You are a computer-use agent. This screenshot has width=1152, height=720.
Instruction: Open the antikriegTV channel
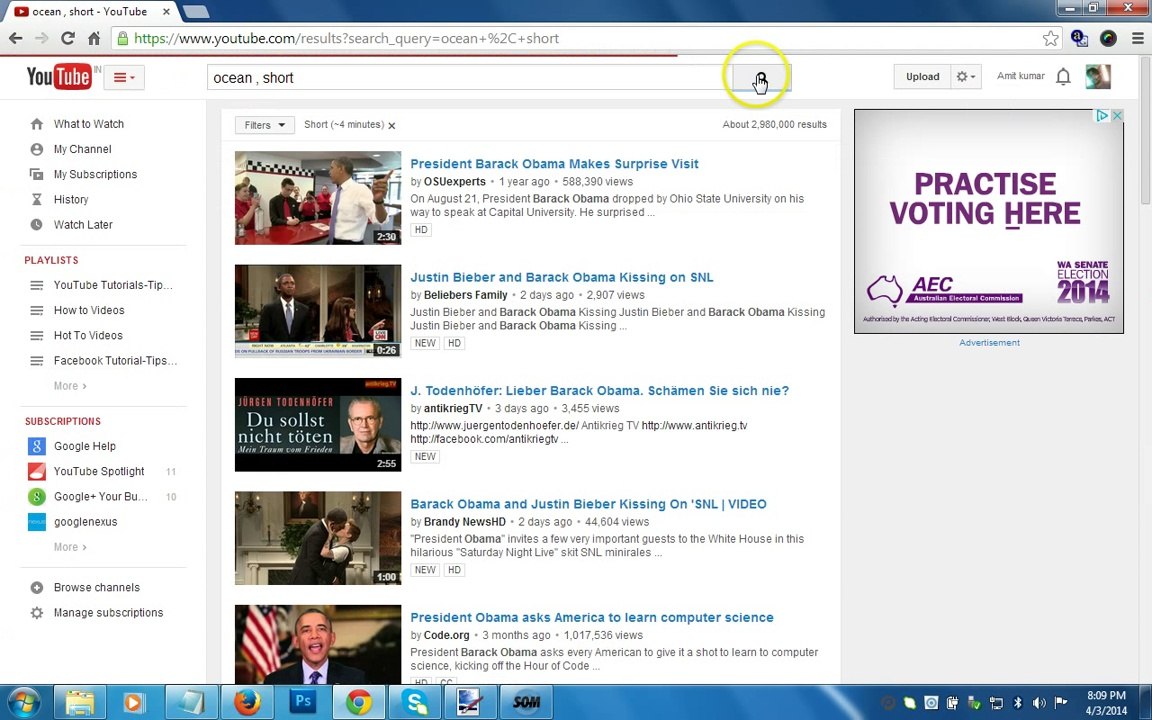[453, 408]
